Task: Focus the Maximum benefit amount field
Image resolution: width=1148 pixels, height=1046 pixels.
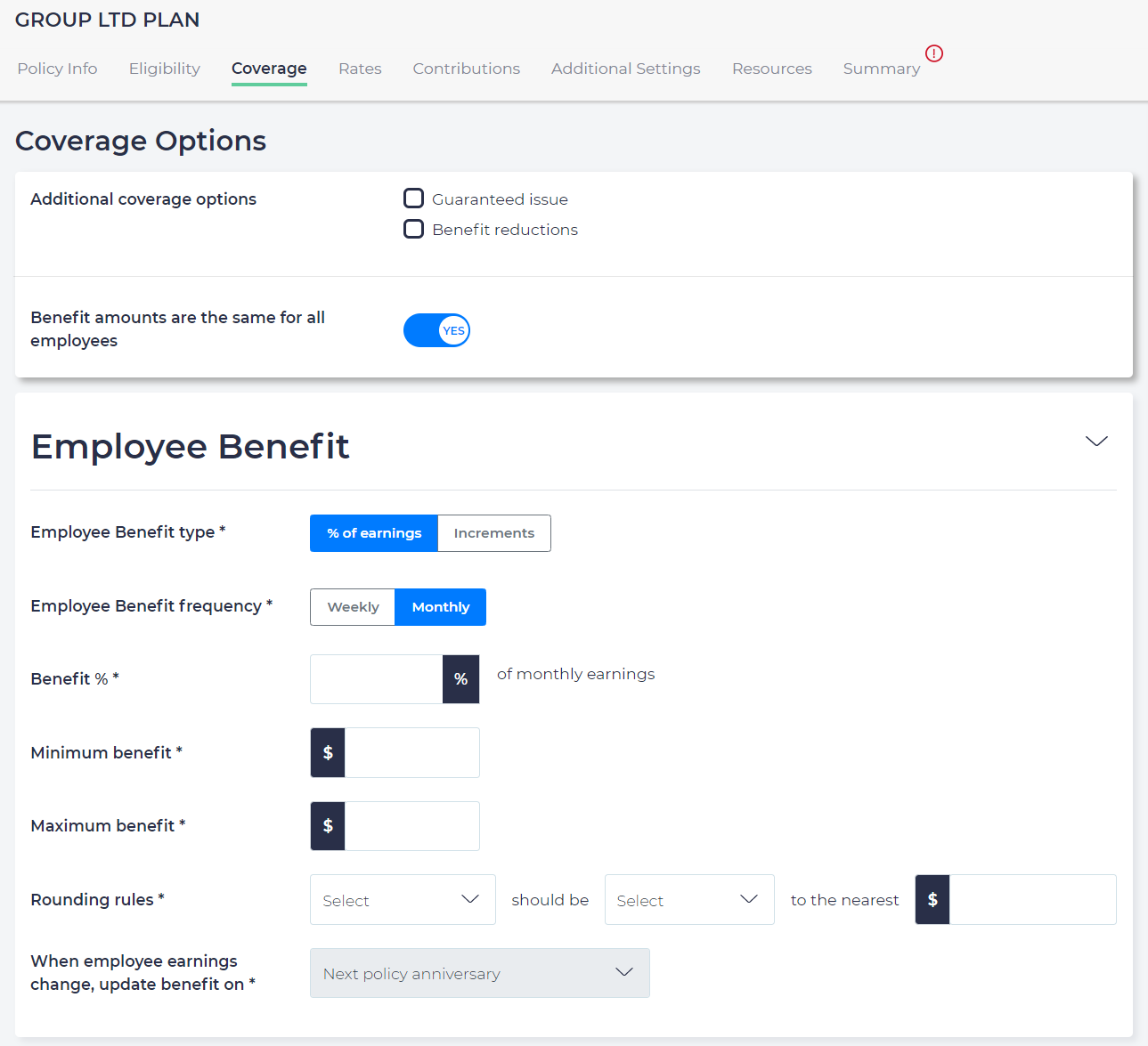Action: pyautogui.click(x=411, y=826)
